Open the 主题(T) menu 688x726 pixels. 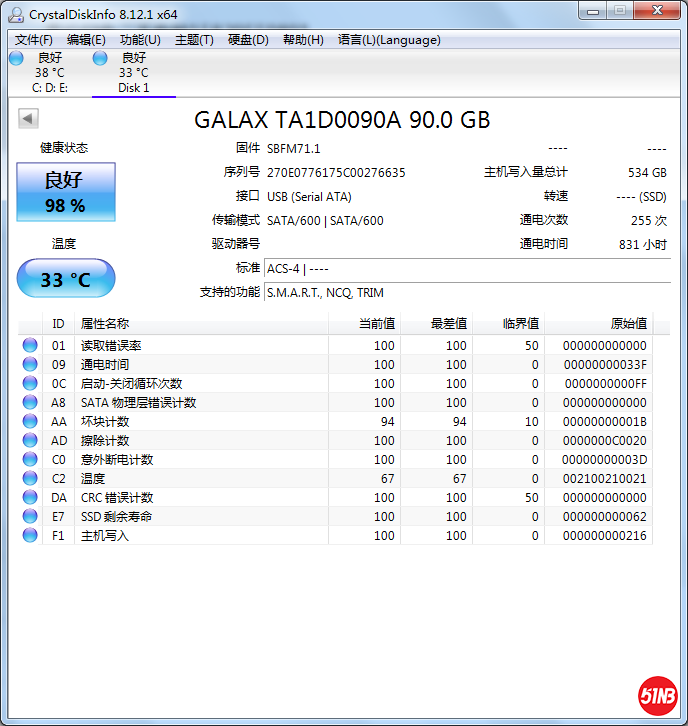(194, 40)
